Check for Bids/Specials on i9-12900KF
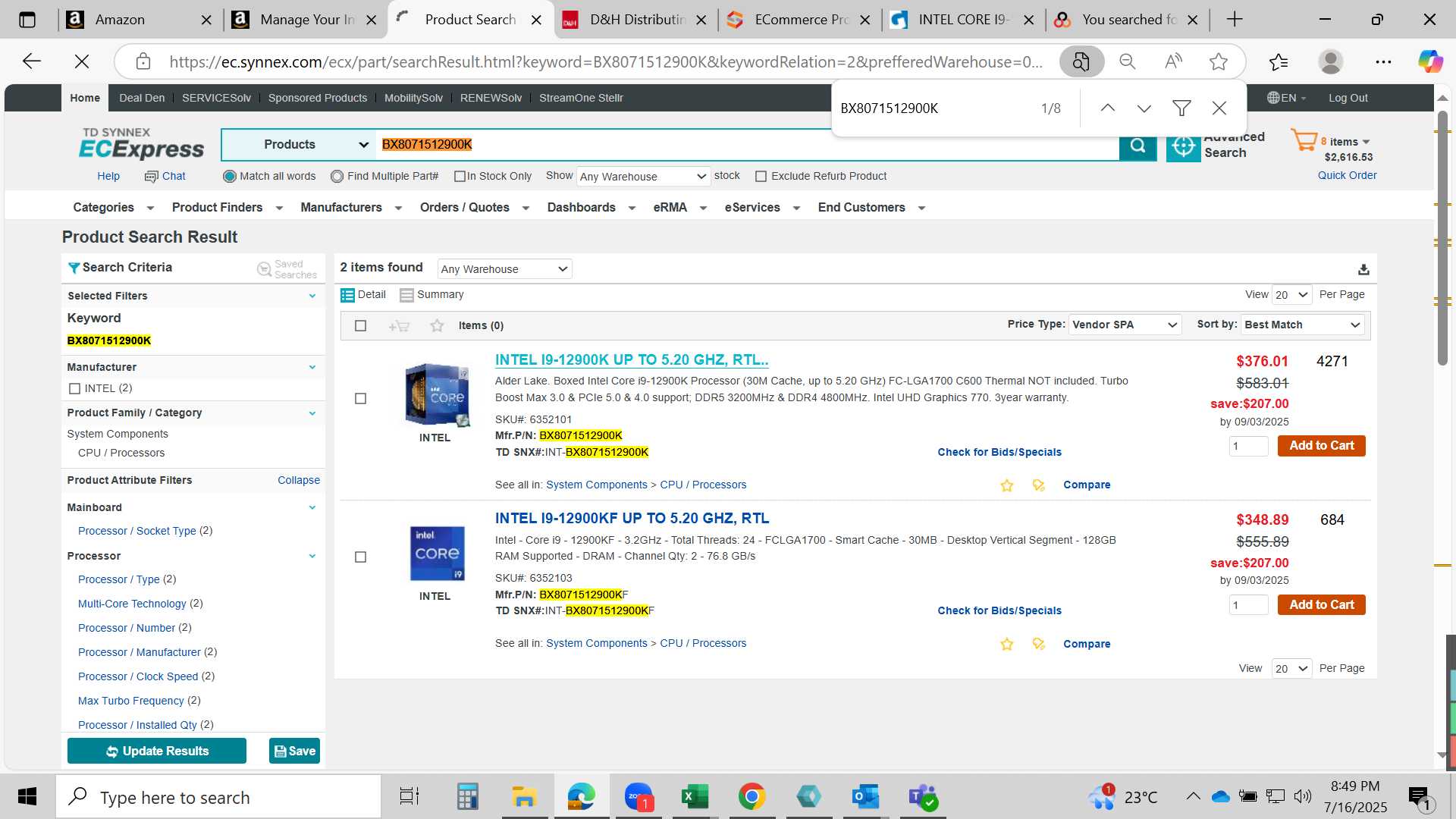The height and width of the screenshot is (819, 1456). [999, 611]
